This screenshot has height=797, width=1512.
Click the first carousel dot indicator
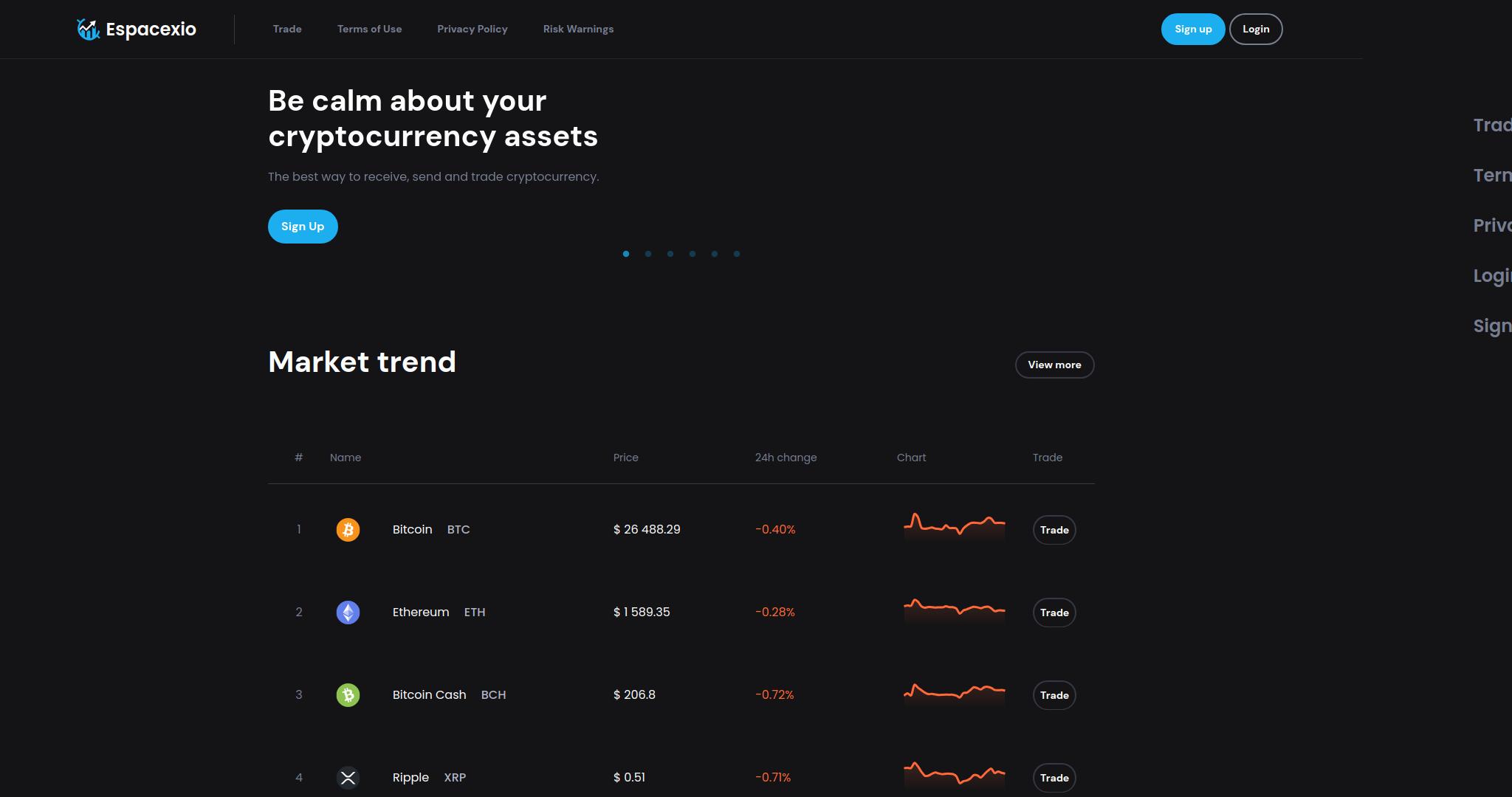tap(625, 254)
